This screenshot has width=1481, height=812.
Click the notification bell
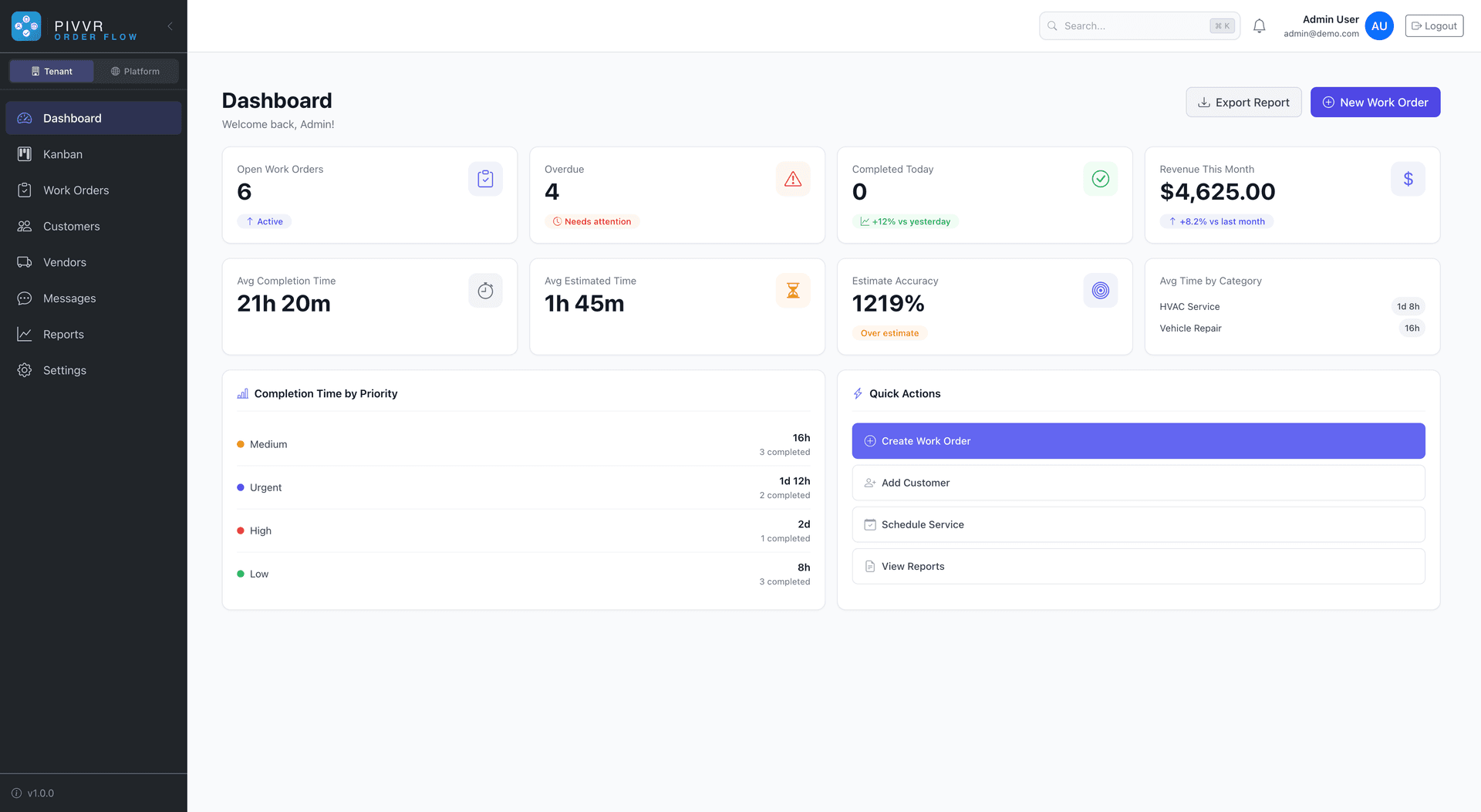pos(1259,25)
